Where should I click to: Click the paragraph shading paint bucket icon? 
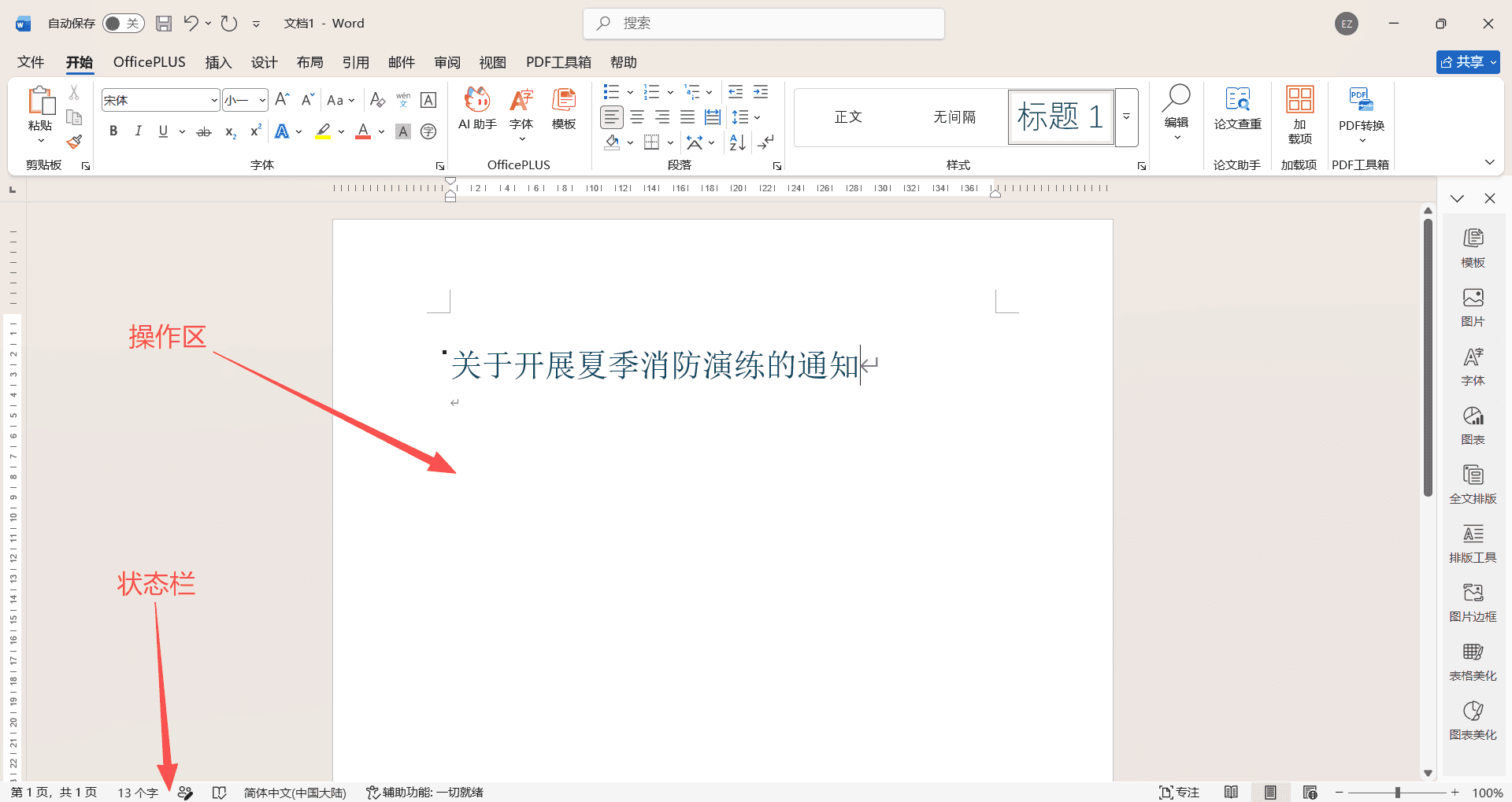pyautogui.click(x=612, y=142)
